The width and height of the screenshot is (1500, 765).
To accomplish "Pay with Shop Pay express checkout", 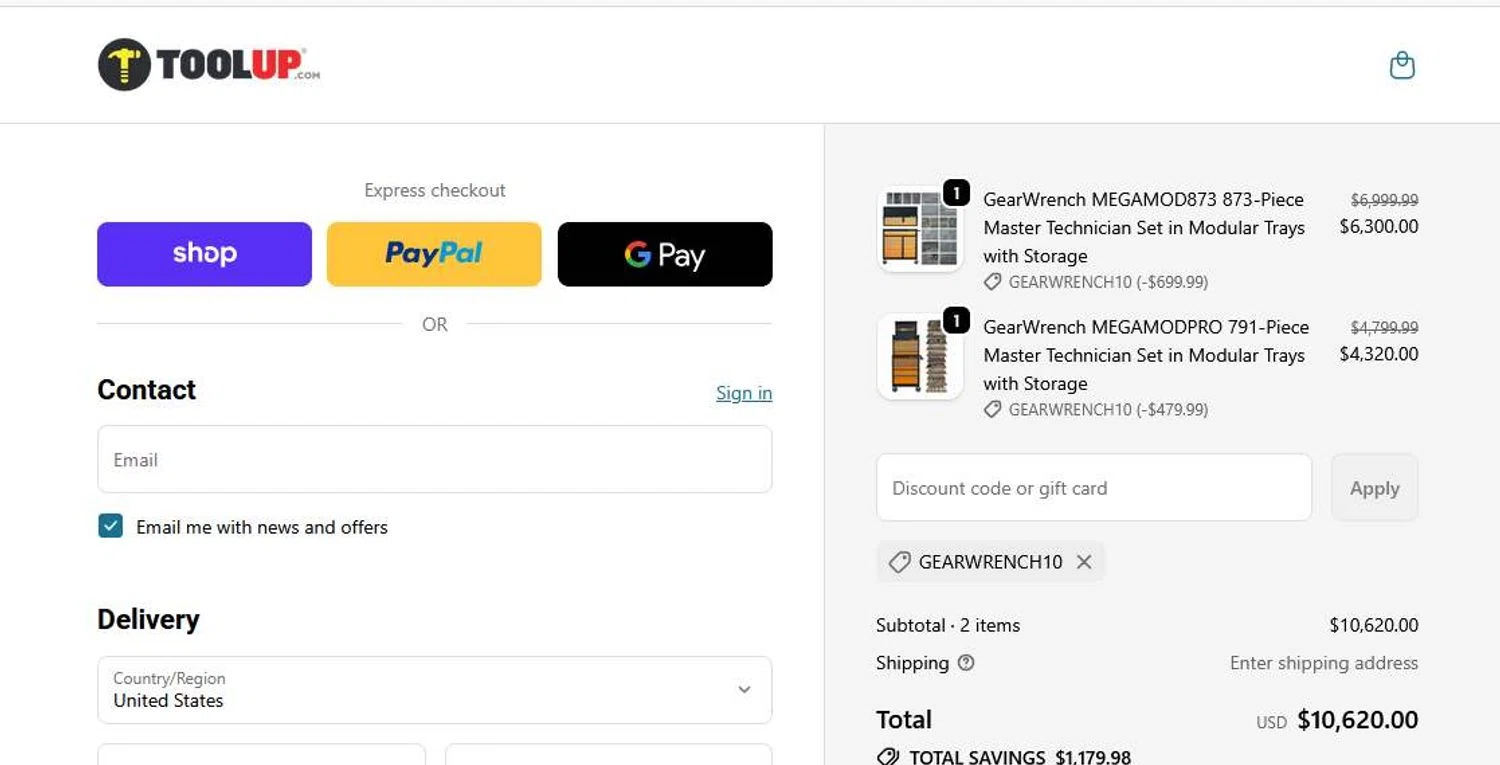I will [x=204, y=254].
